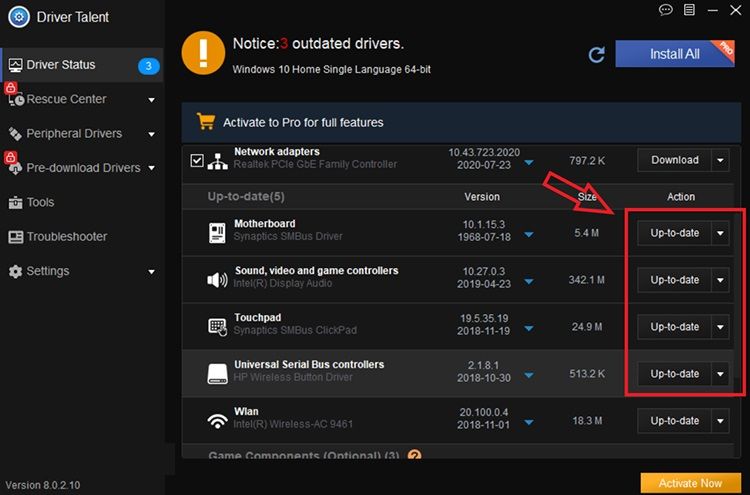The height and width of the screenshot is (495, 750).
Task: Click Up-to-date button for Touchpad
Action: (674, 327)
